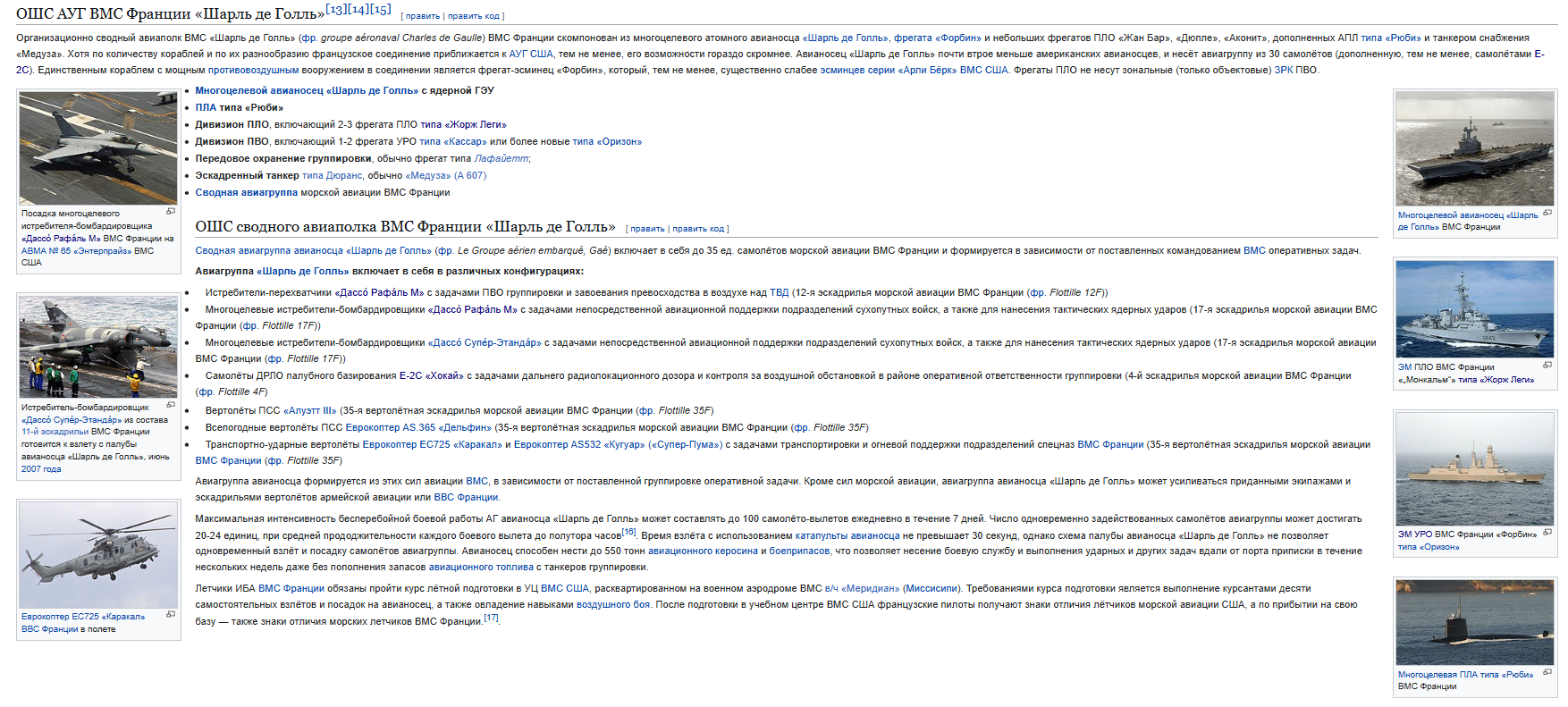Viewport: 1568px width, 707px height.
Task: Open footnote reference [15] in the heading
Action: [380, 9]
